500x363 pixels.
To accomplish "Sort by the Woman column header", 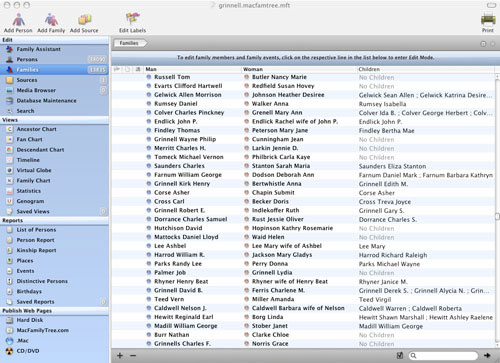I will click(x=299, y=69).
